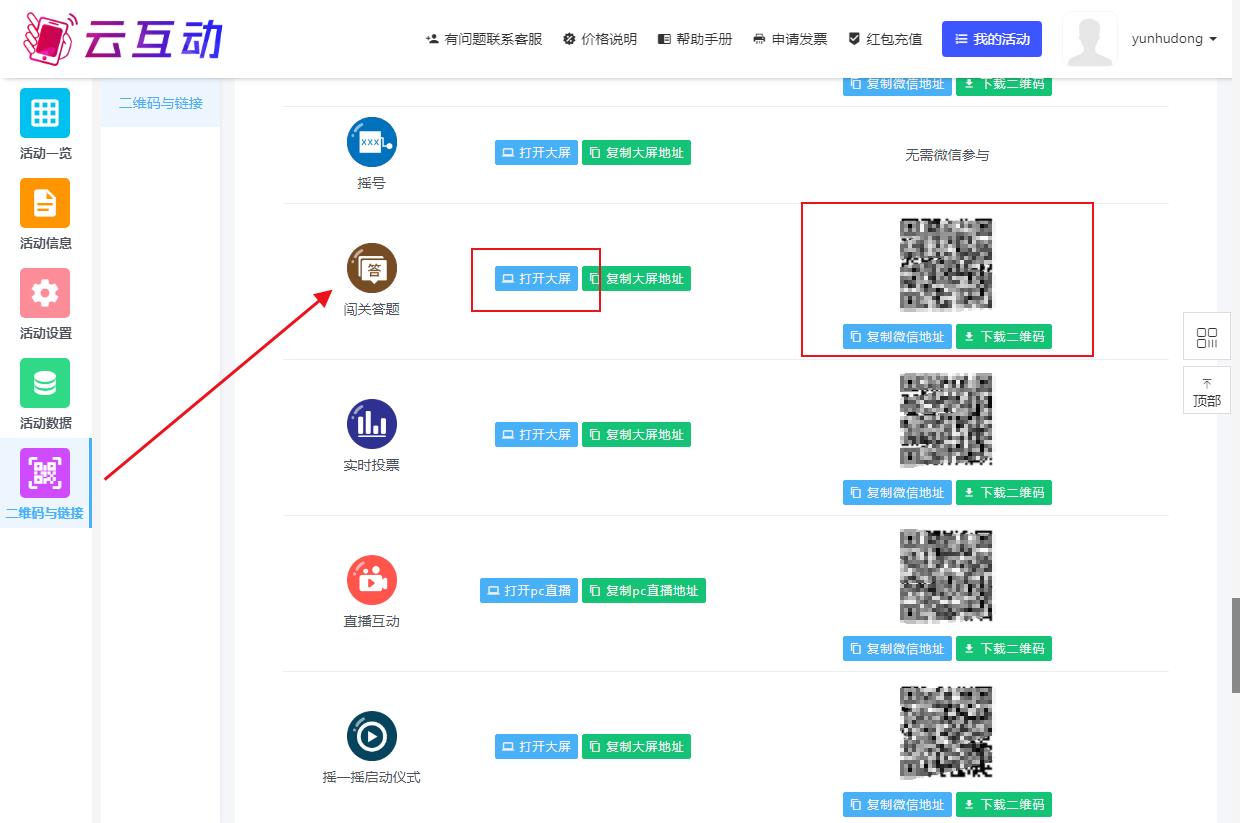The image size is (1240, 823).
Task: Open 帮助手册 in the header
Action: [695, 39]
